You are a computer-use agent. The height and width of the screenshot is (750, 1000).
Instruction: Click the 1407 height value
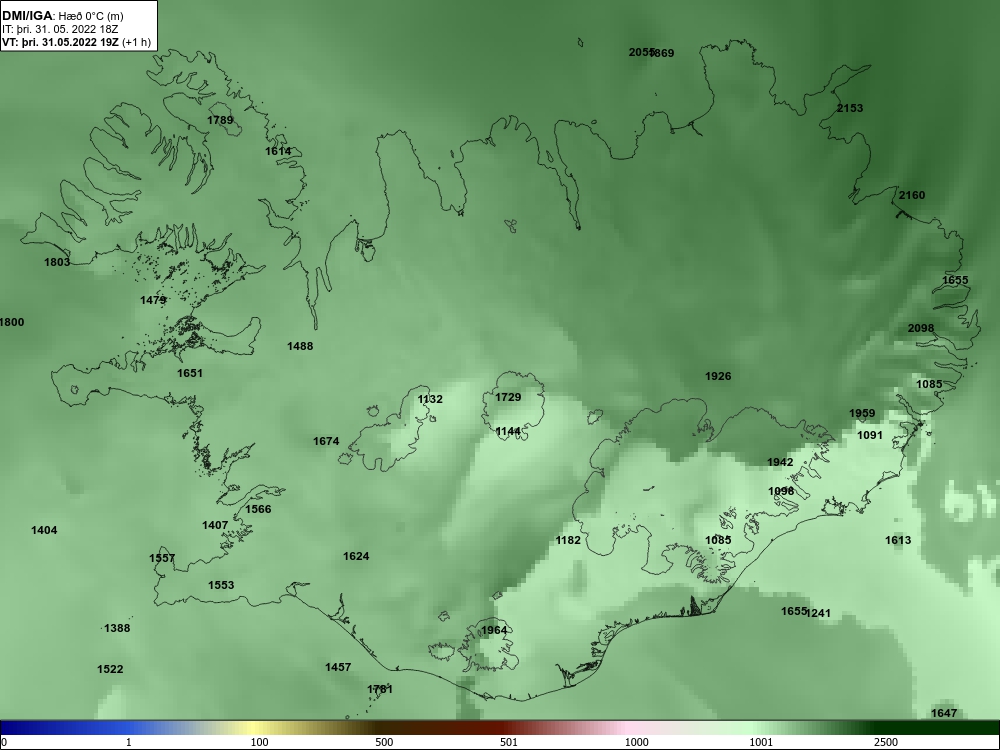click(215, 526)
